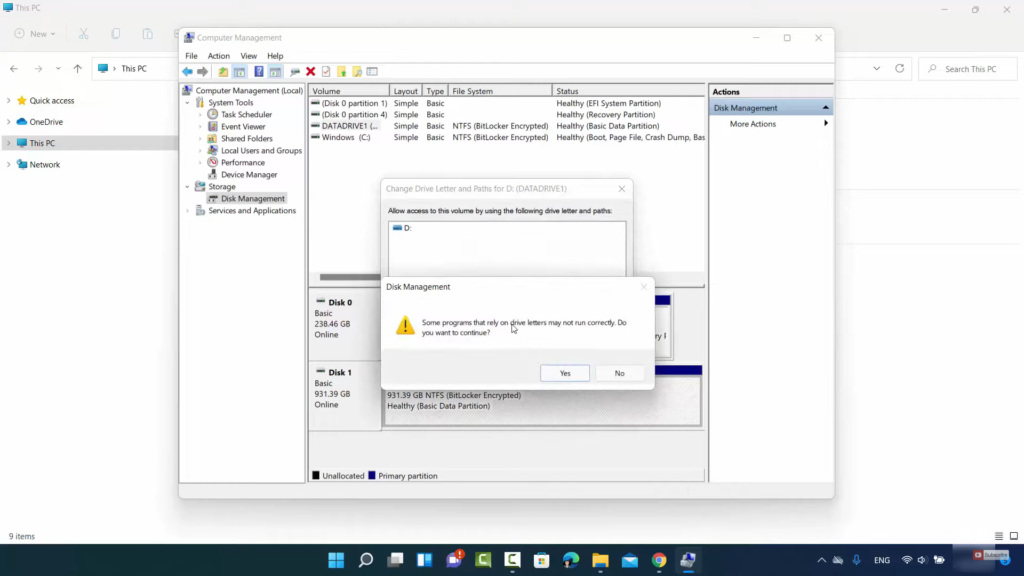
Task: Click the red X delete icon in toolbar
Action: 311,72
